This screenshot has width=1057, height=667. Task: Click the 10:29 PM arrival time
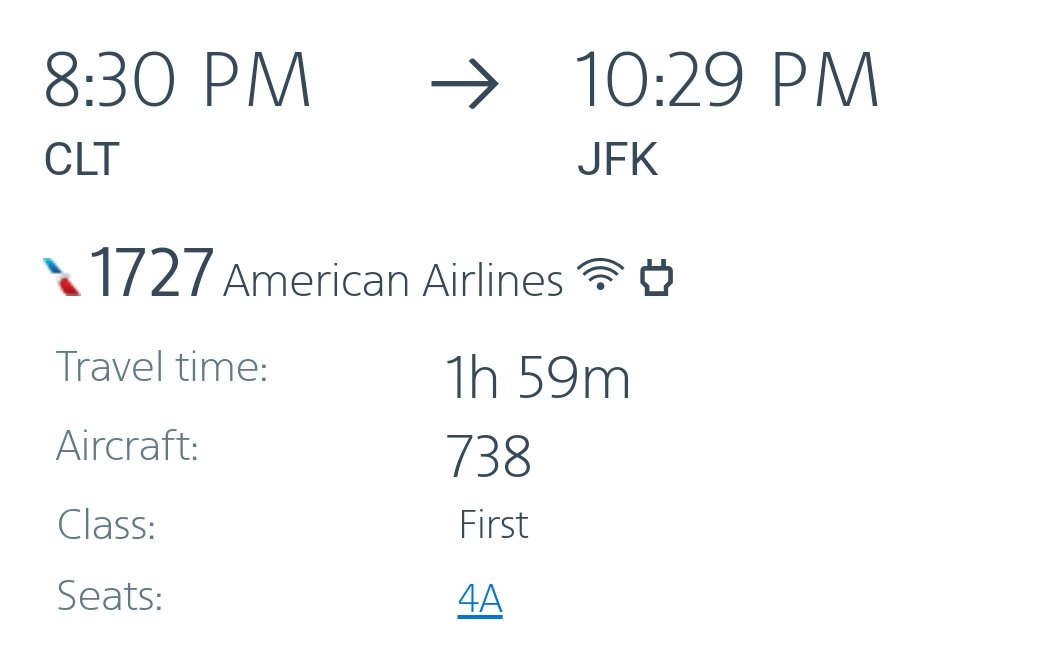click(726, 82)
